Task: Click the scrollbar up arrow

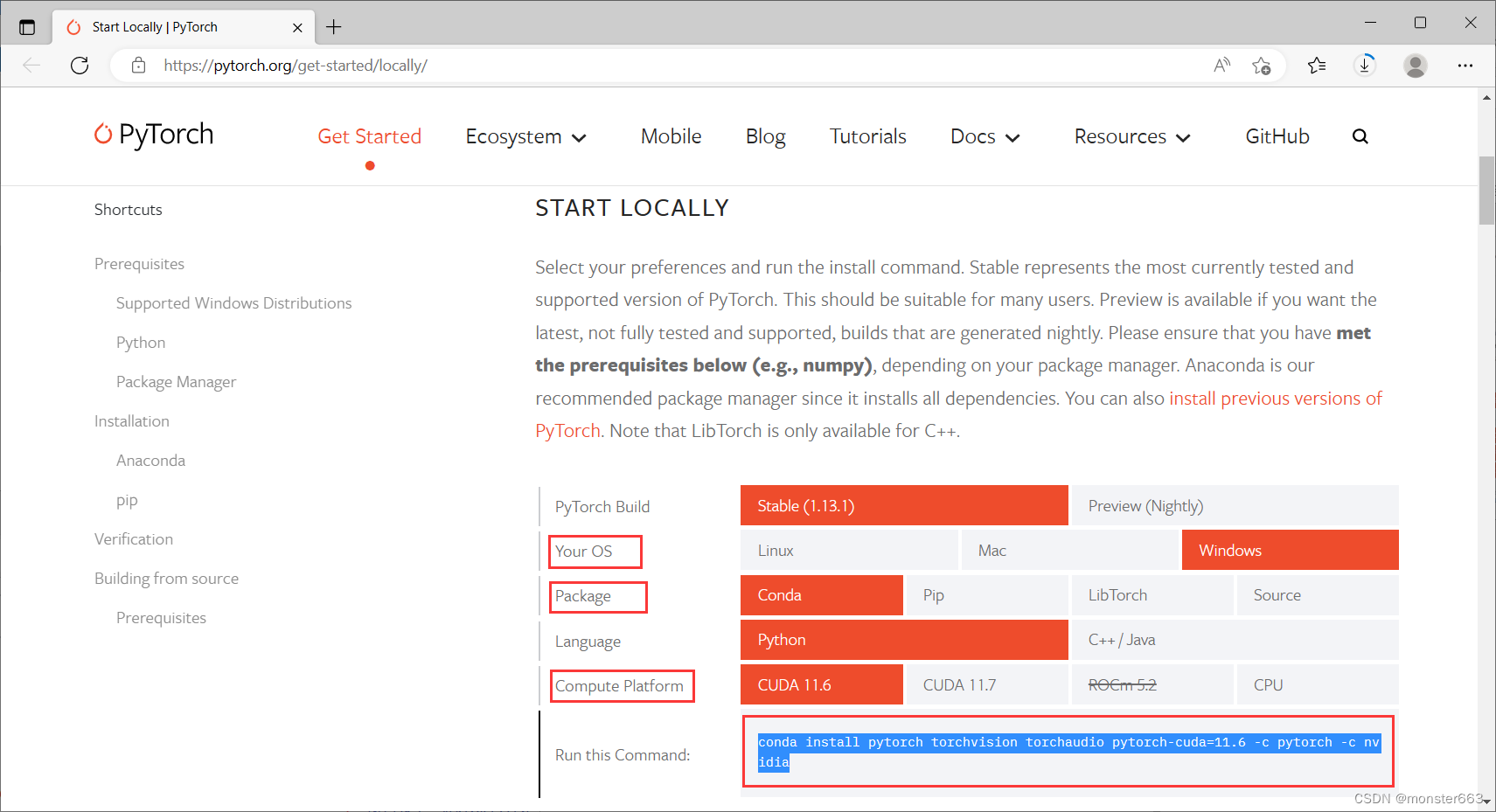Action: coord(1486,97)
